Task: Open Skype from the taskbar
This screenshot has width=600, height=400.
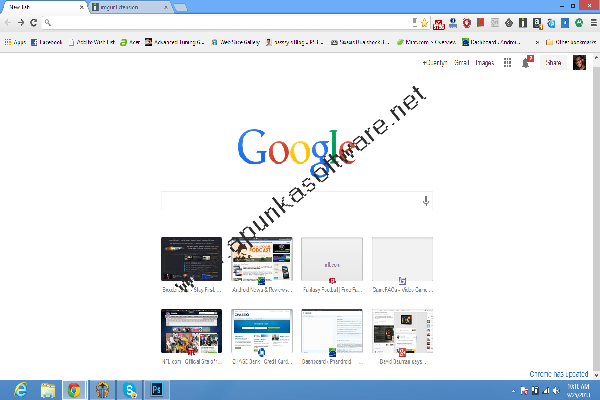Action: tap(130, 390)
